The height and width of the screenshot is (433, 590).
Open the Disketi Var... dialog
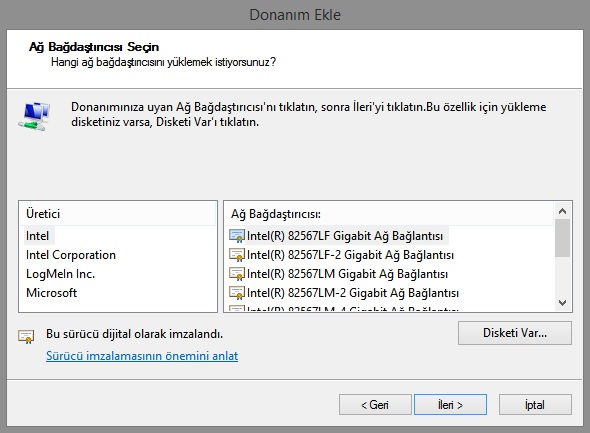click(515, 333)
